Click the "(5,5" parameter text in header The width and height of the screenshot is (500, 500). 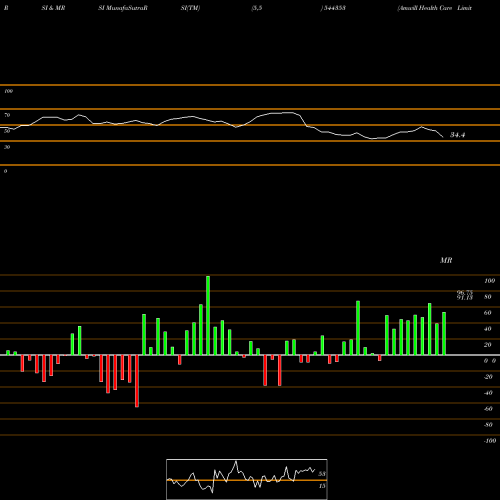click(x=257, y=8)
